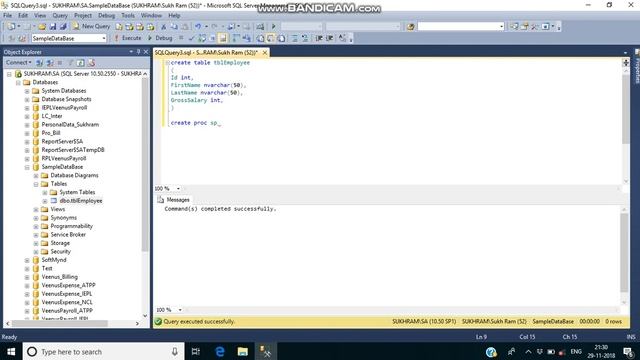Open the Messages pane zoom dropdown
Image resolution: width=640 pixels, height=360 pixels.
click(180, 310)
